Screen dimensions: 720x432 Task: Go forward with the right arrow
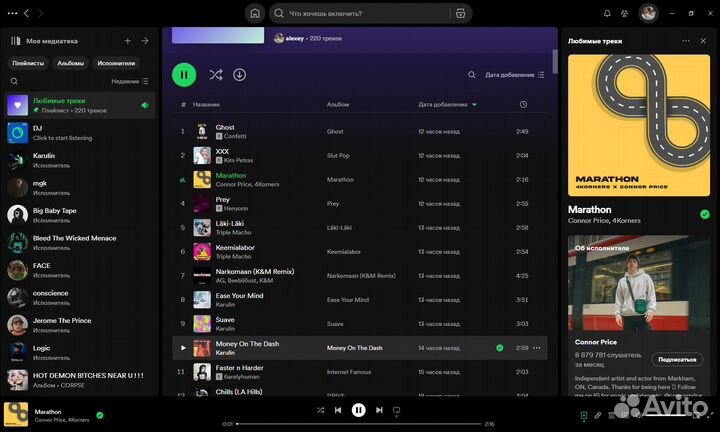40,13
